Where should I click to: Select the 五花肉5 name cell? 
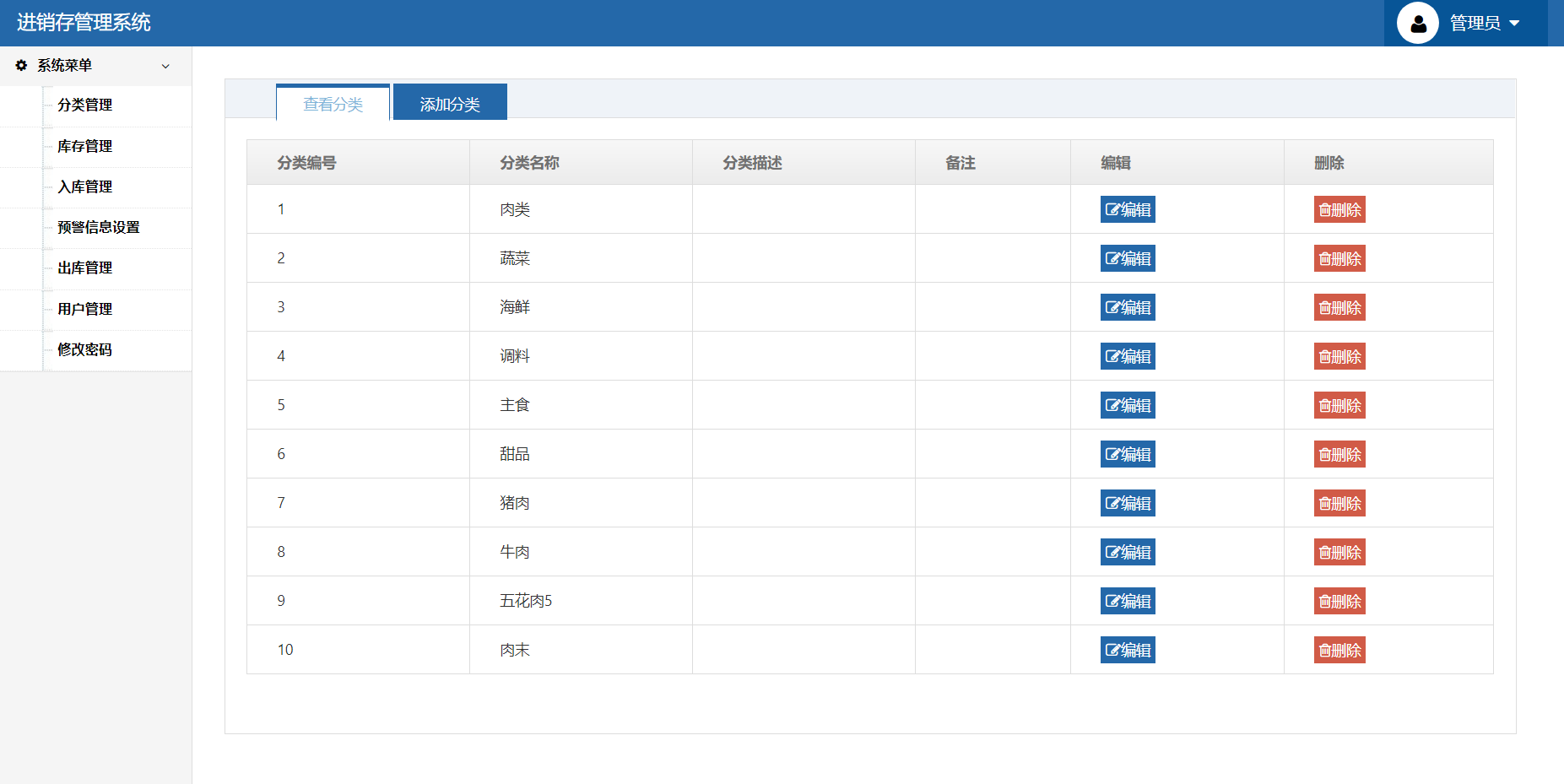click(581, 601)
